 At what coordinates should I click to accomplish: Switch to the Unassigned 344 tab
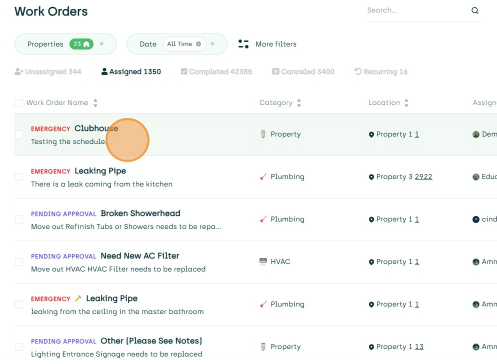(x=48, y=72)
